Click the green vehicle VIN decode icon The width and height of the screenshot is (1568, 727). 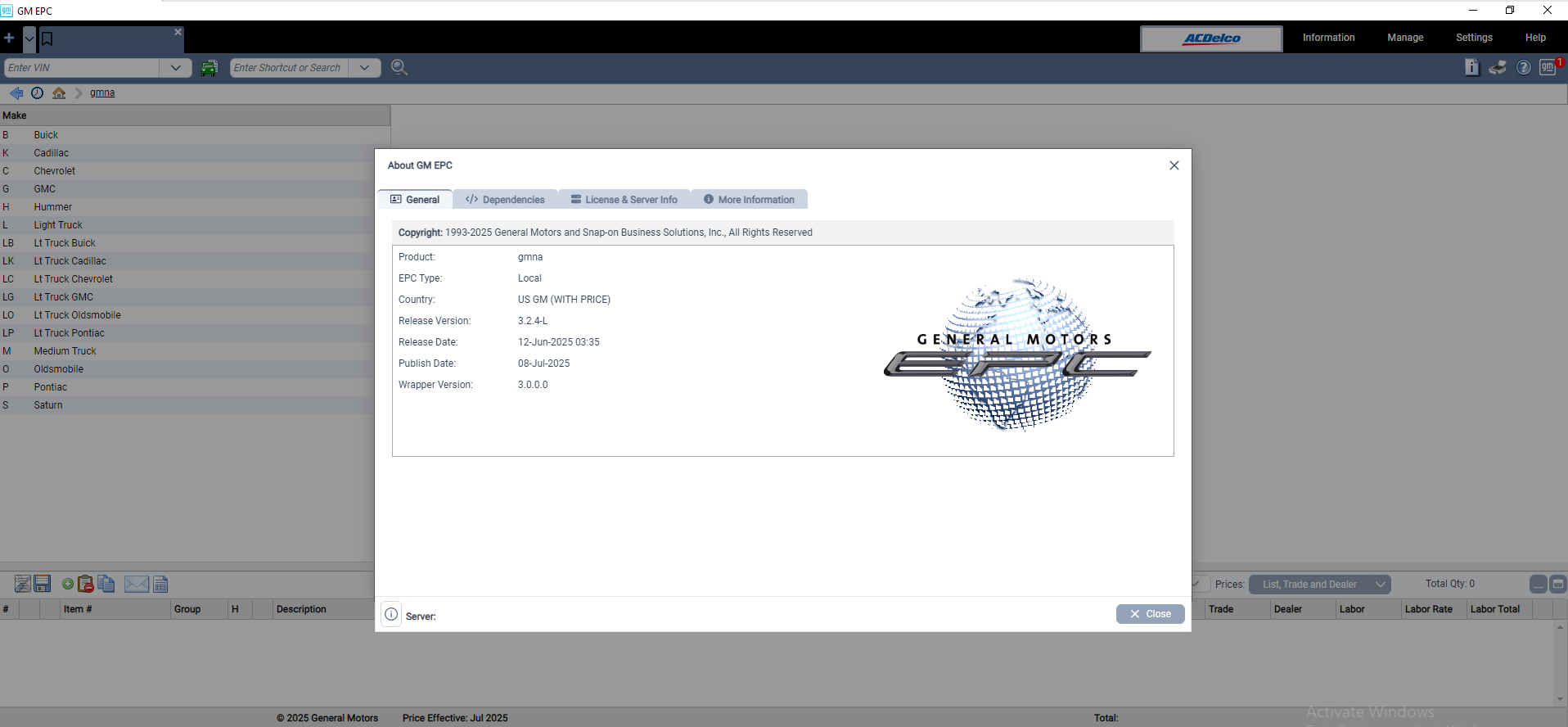tap(210, 68)
